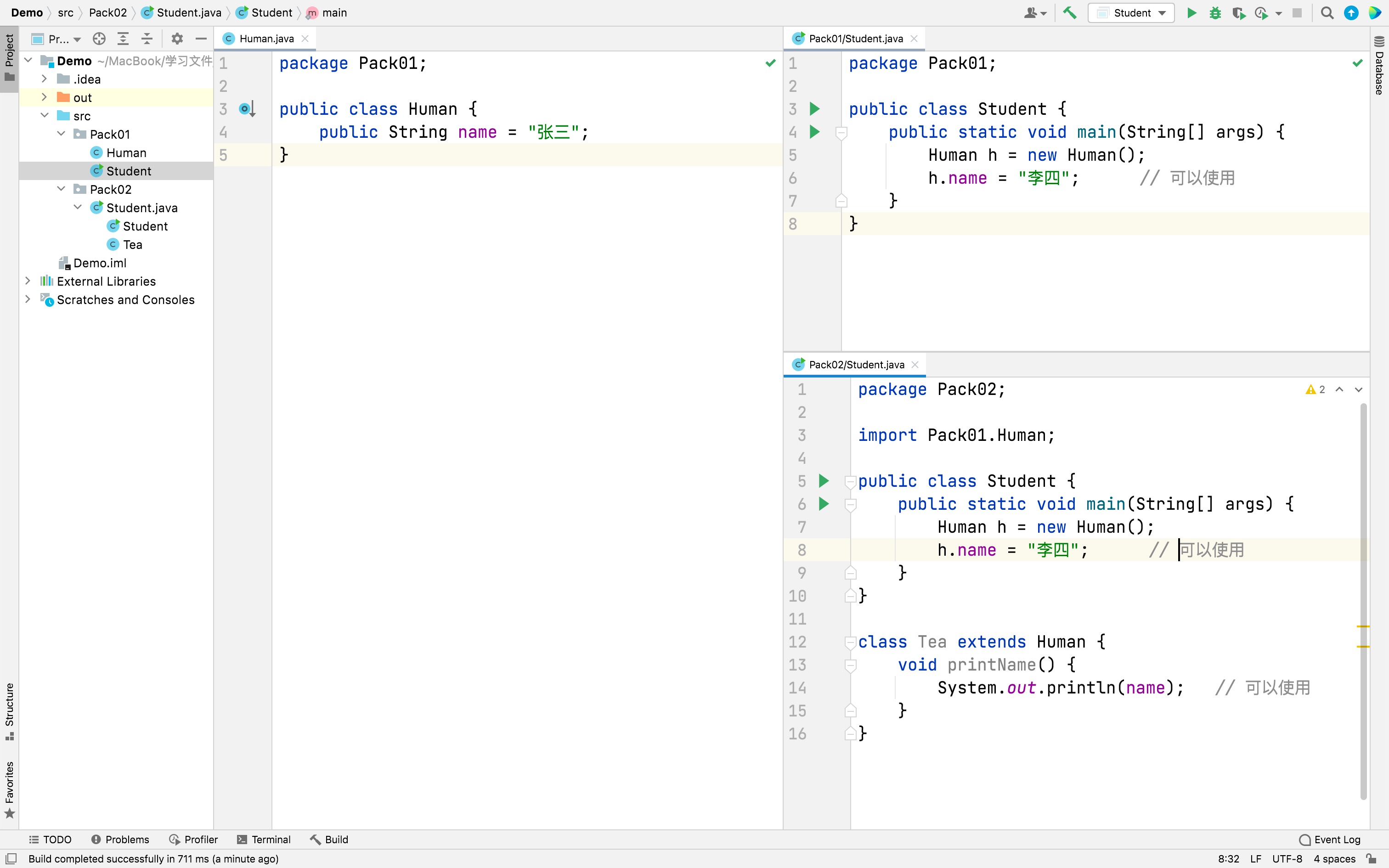Toggle the Structure tool window button
This screenshot has height=868, width=1389.
pos(9,711)
